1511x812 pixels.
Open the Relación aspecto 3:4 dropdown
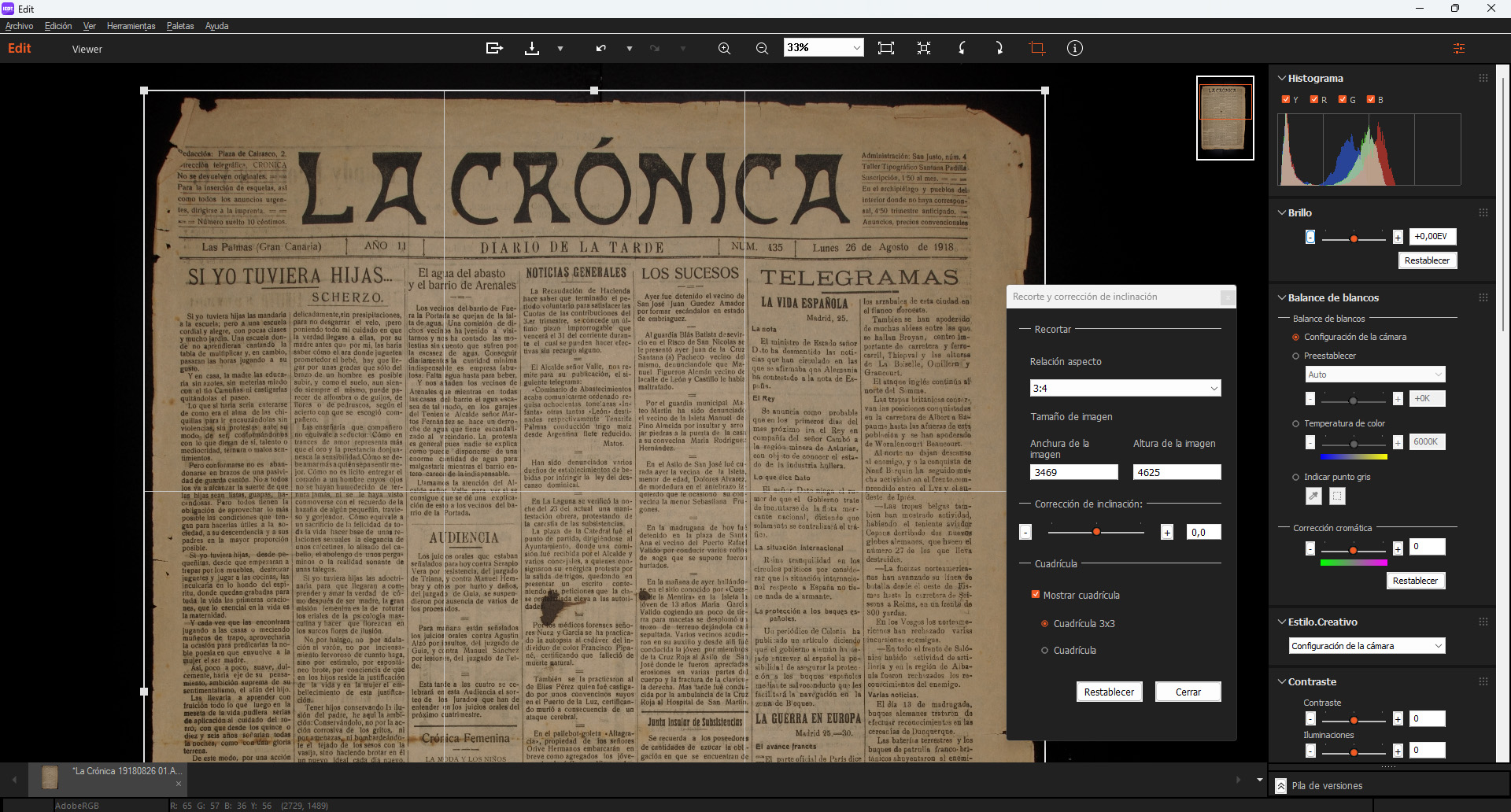tap(1125, 388)
